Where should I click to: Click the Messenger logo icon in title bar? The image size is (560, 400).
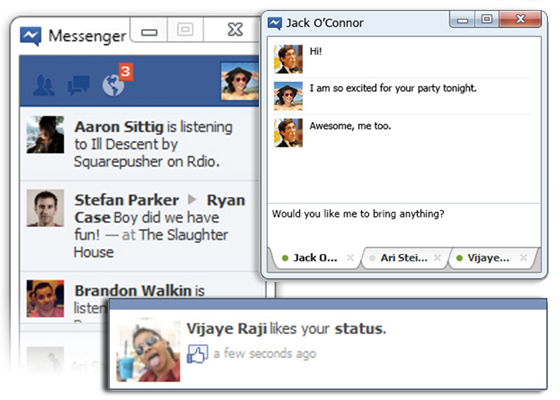click(31, 36)
